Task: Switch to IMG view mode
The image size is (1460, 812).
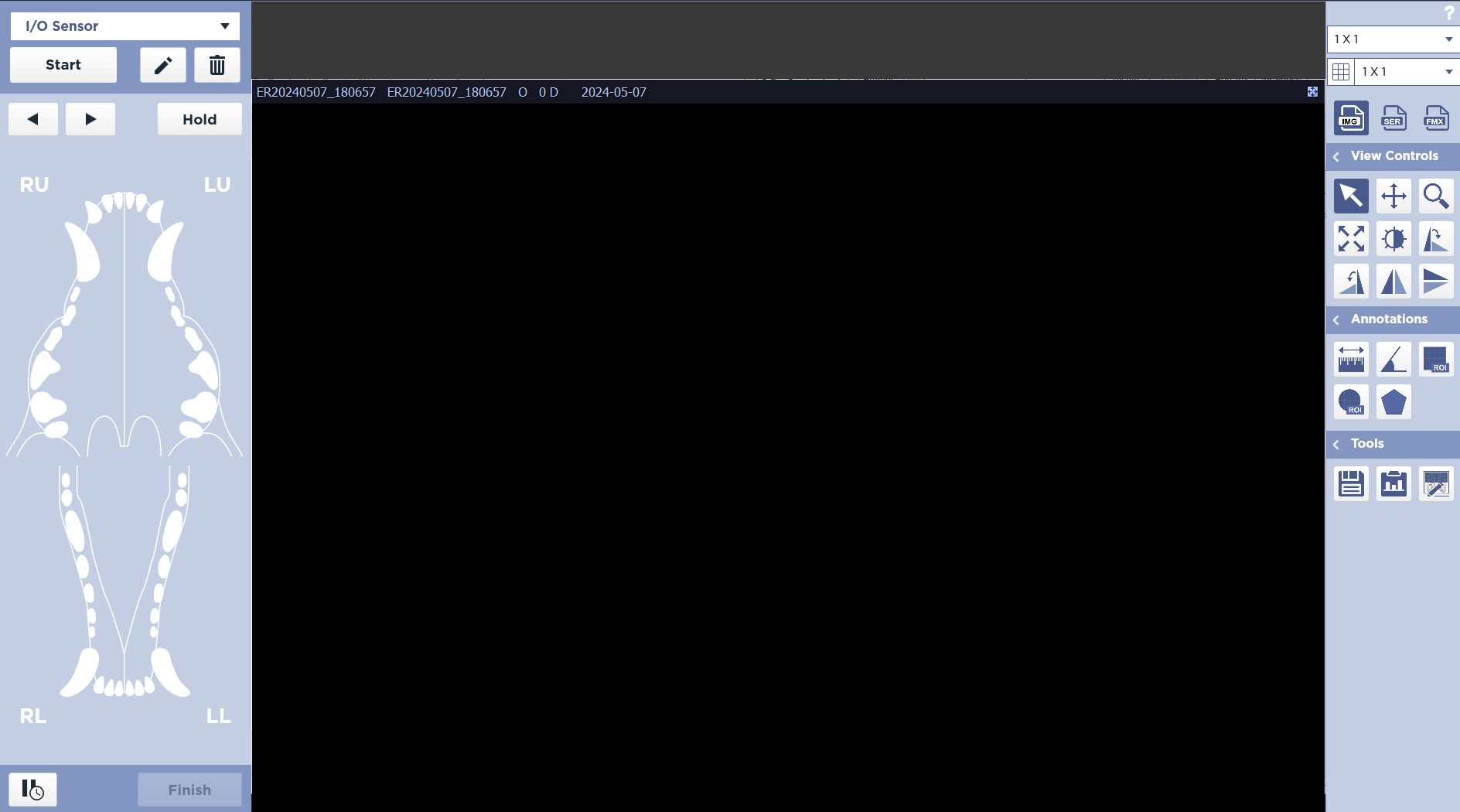Action: 1351,118
